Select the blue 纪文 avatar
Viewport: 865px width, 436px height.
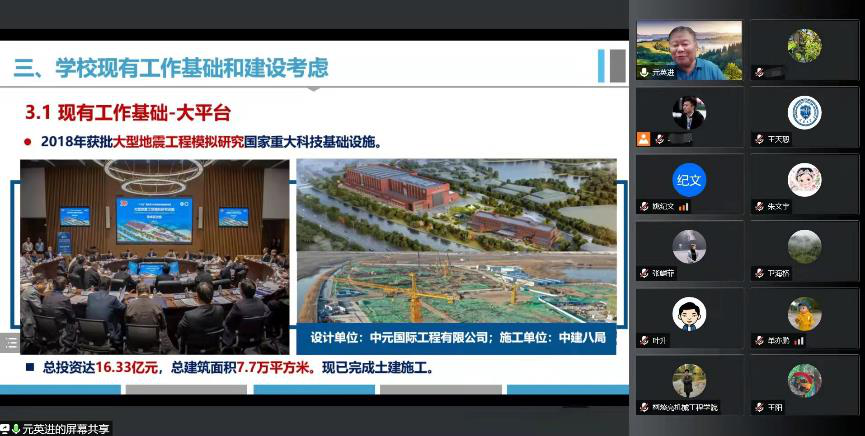pos(689,179)
